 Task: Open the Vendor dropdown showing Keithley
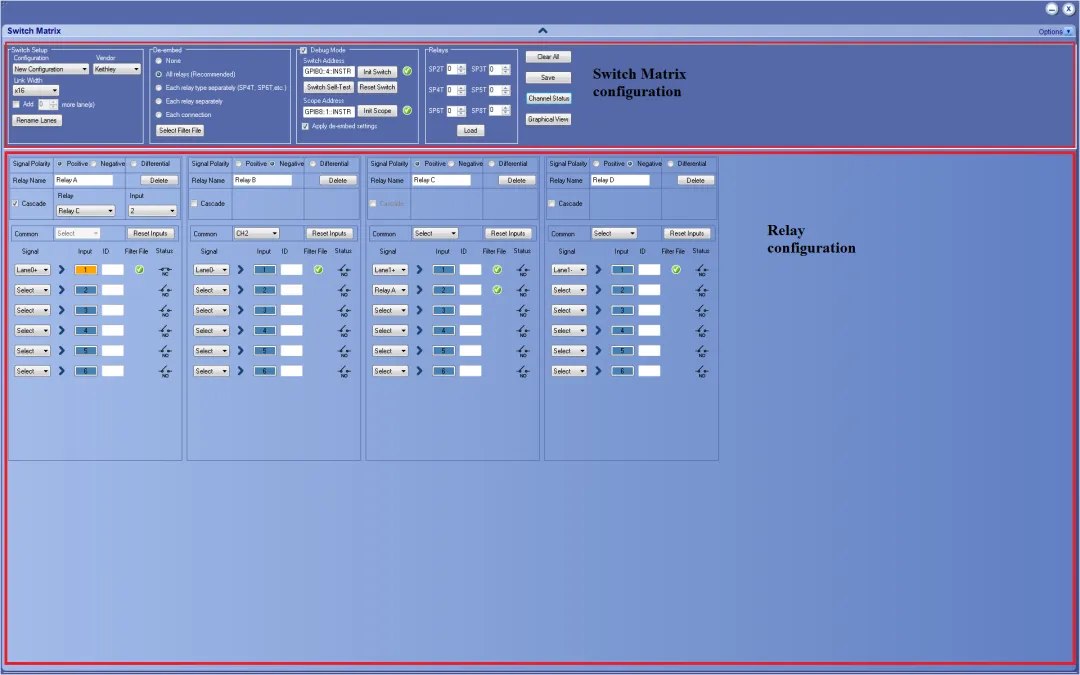[118, 69]
